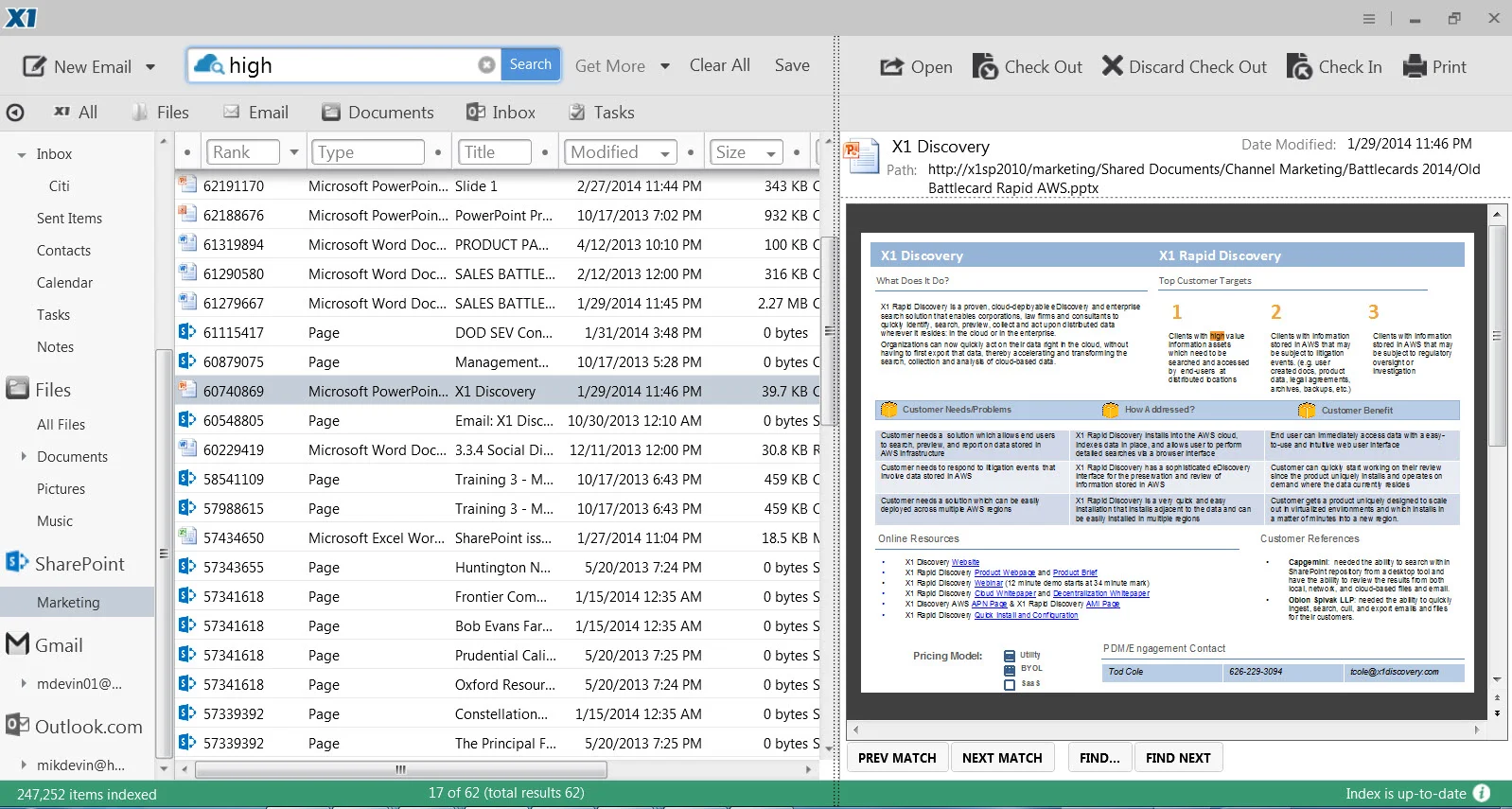Click the NEXT MATCH button
This screenshot has height=809, width=1512.
pos(1002,758)
